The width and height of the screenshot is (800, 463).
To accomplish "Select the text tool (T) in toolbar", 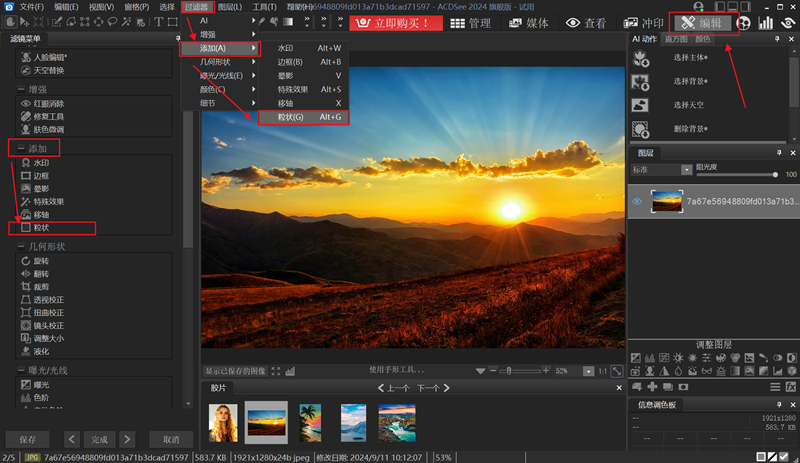I will 158,22.
